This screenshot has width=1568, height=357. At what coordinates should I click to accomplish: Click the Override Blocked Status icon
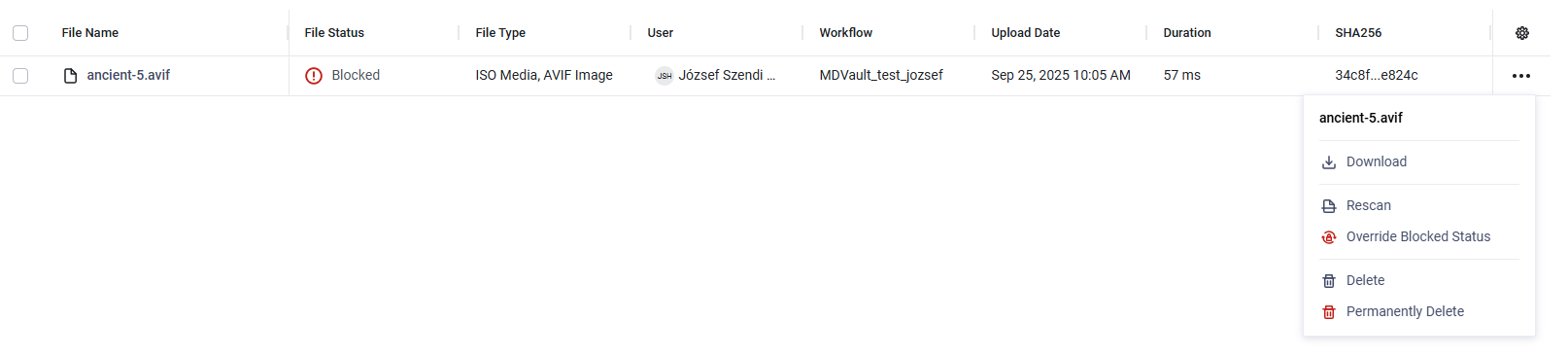[x=1329, y=237]
